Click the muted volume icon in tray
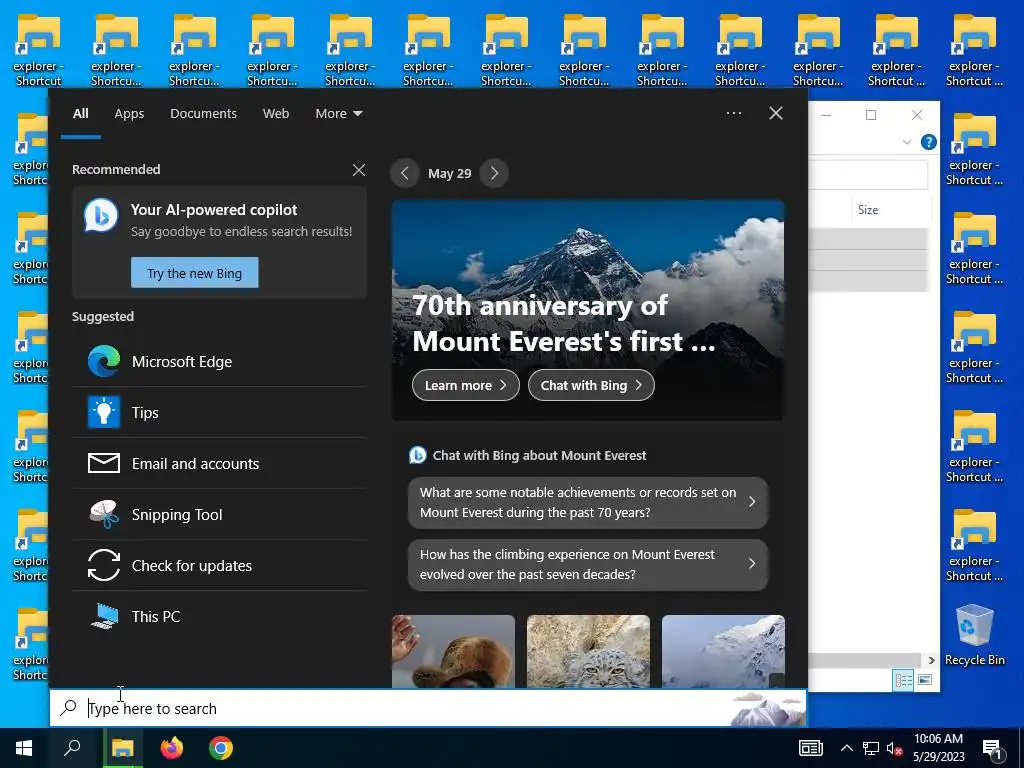The height and width of the screenshot is (768, 1024). [894, 748]
